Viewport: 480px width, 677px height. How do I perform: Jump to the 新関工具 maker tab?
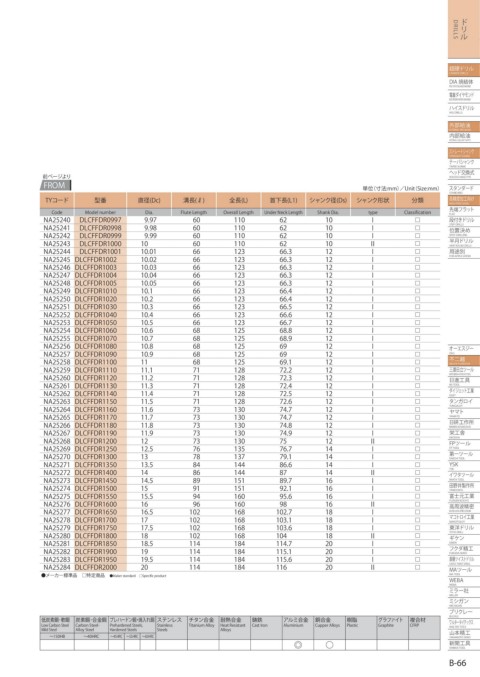coord(464,644)
